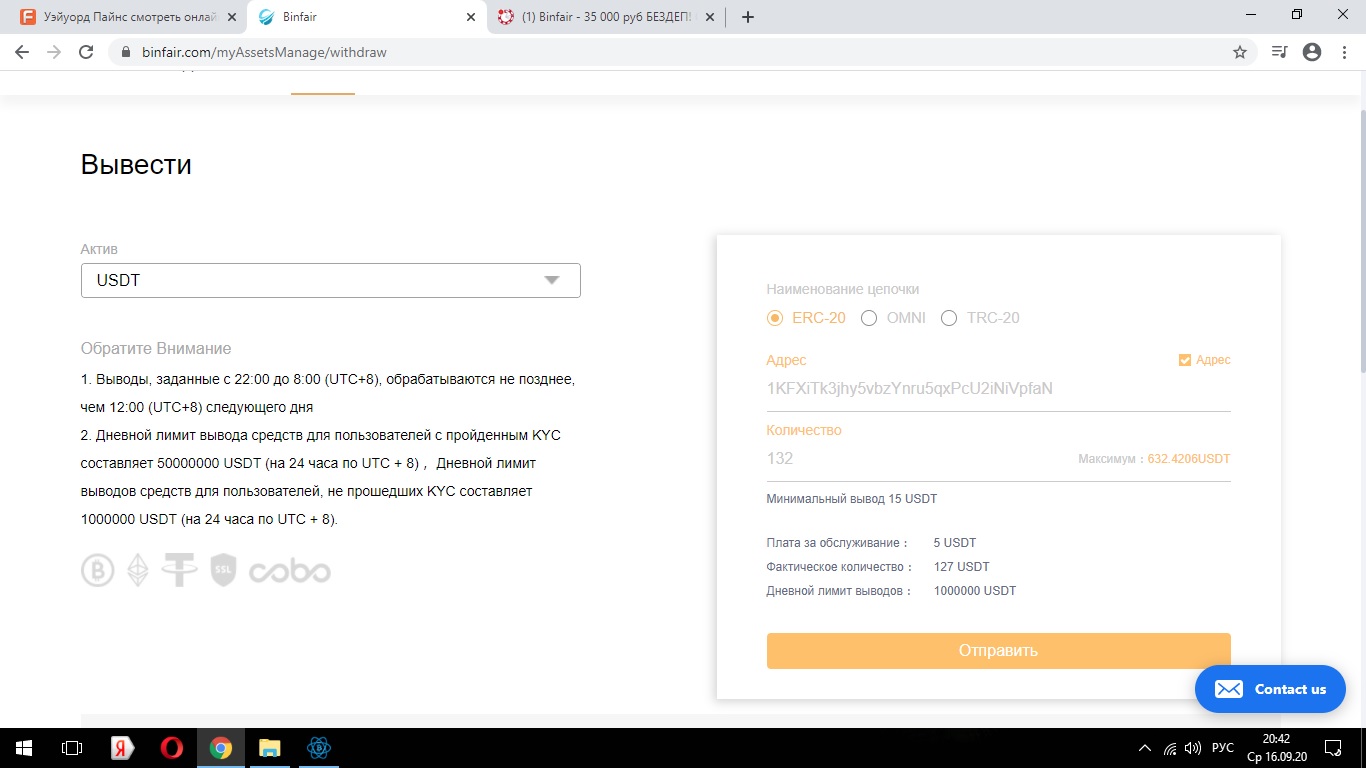
Task: Open File Explorer from the taskbar
Action: pyautogui.click(x=270, y=748)
